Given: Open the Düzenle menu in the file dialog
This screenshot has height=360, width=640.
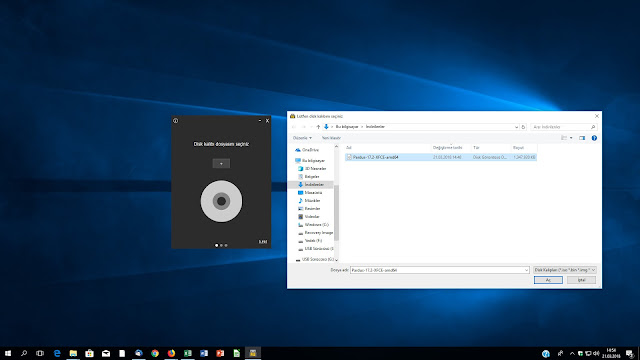Looking at the screenshot, I should coord(302,138).
